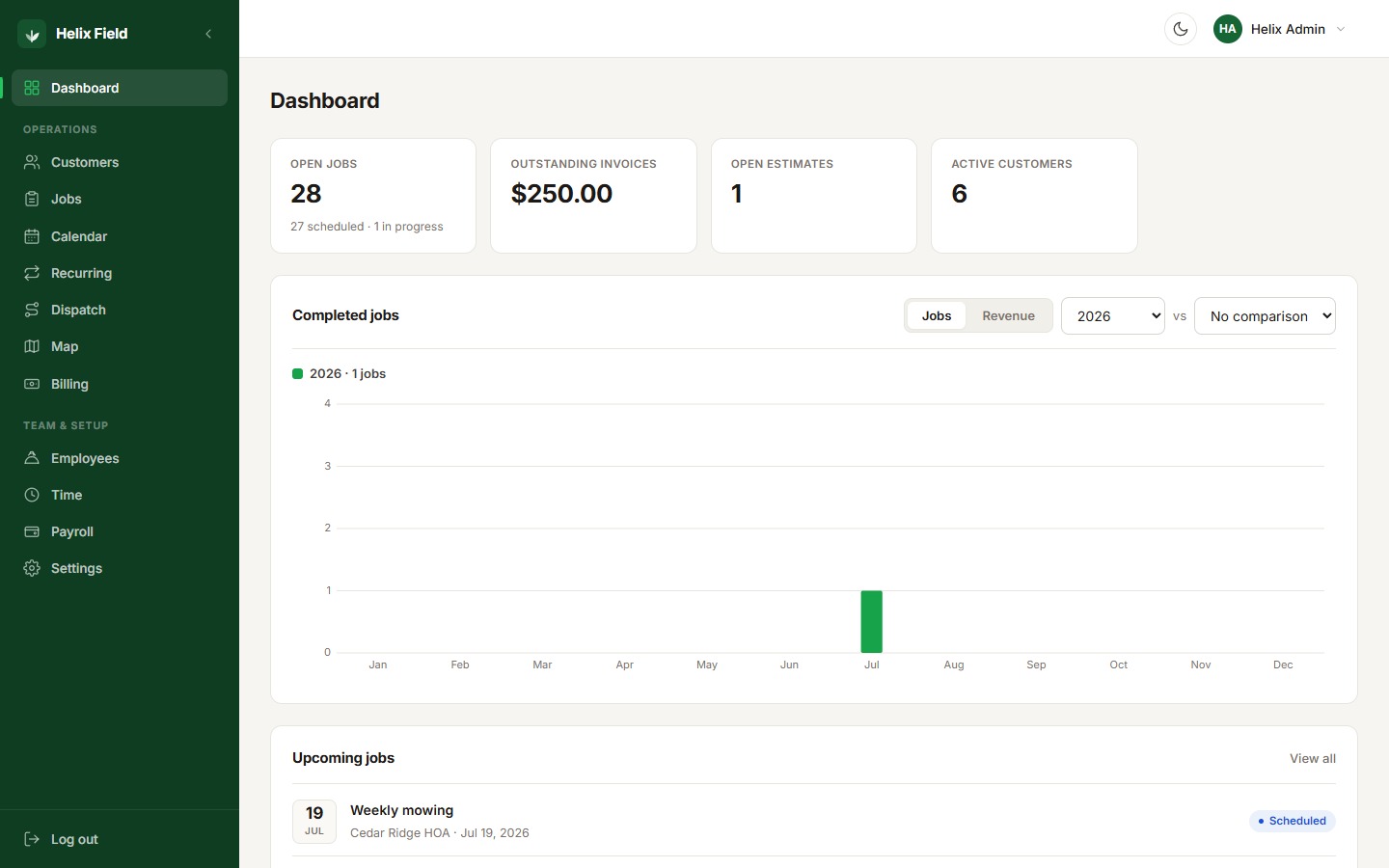Click the Jan axis label
The image size is (1389, 868).
[378, 665]
